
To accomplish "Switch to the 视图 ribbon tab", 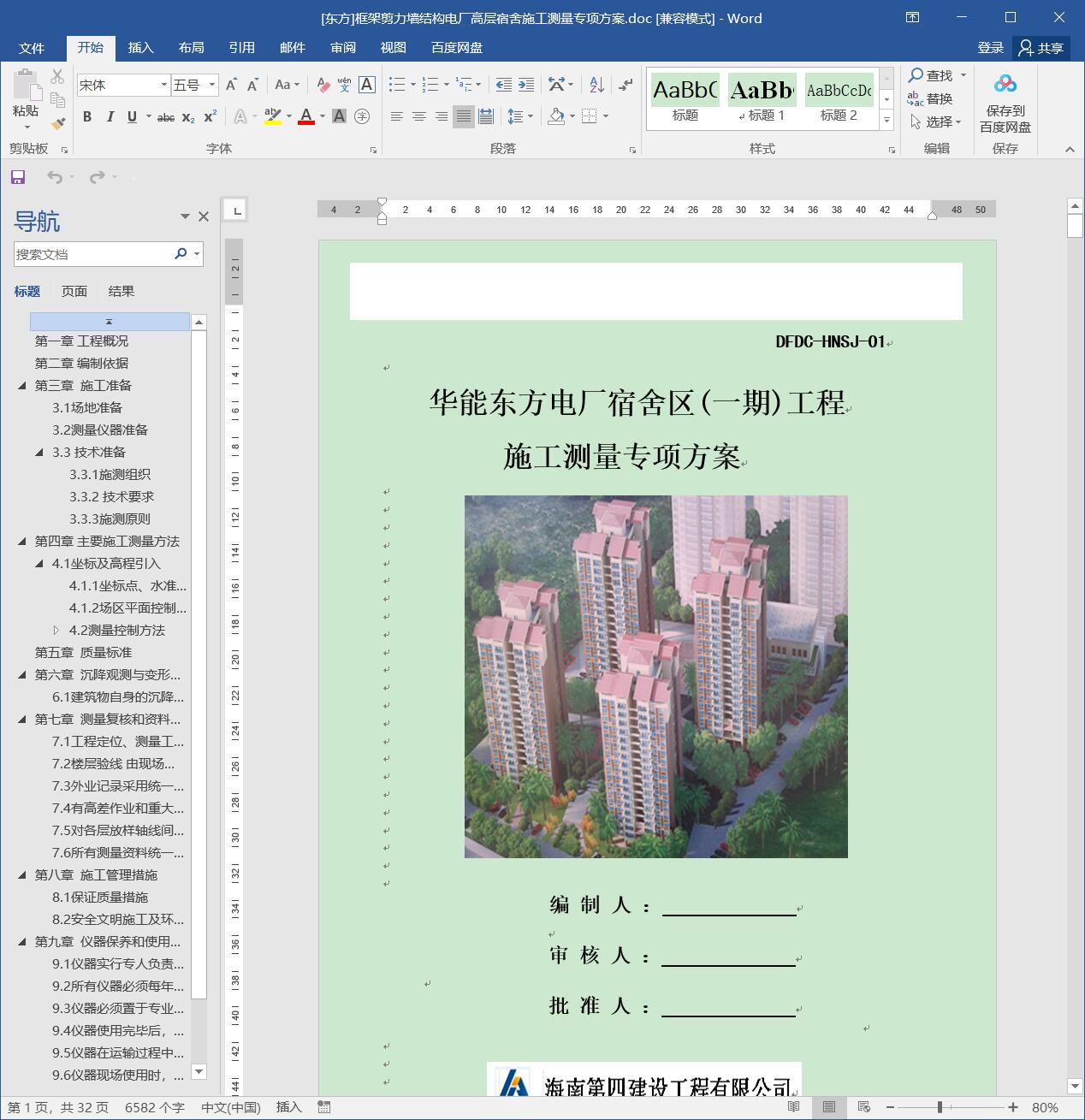I will 394,48.
